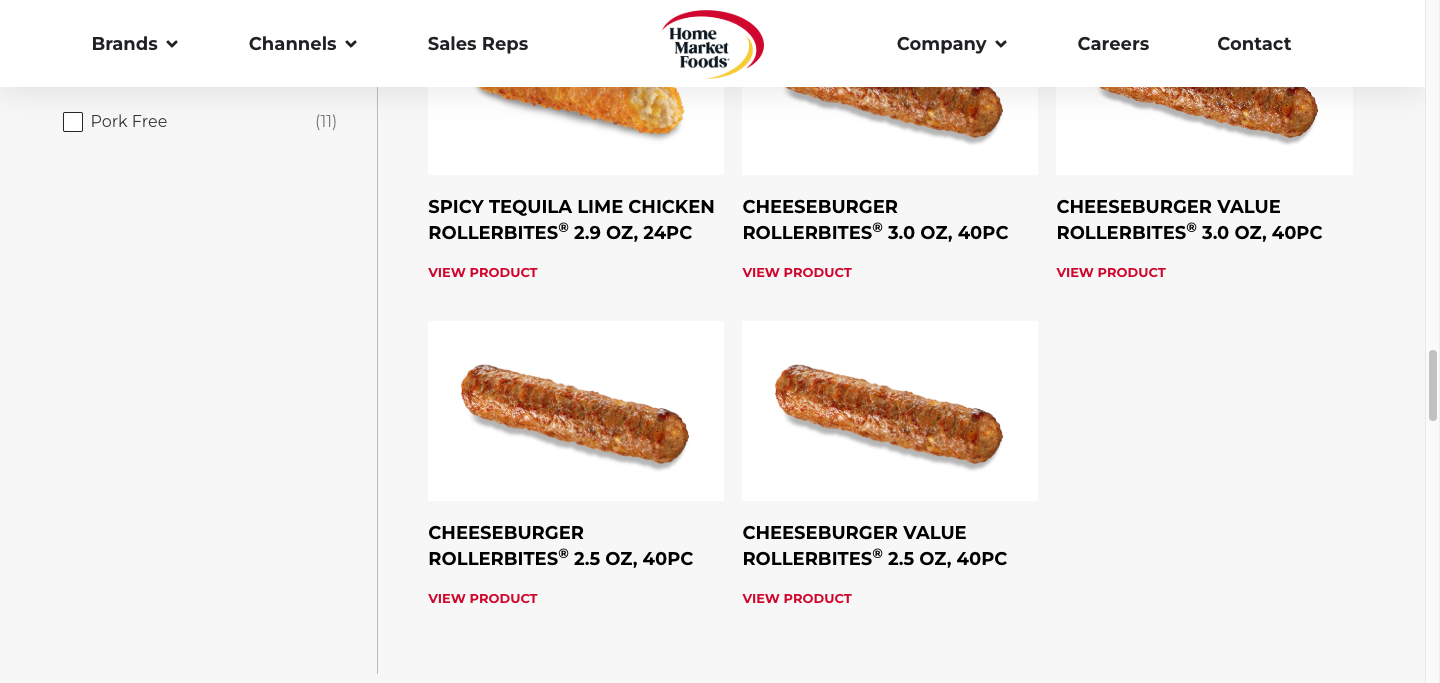1440x683 pixels.
Task: Open Cheeseburger Value RollerBites 2.5 oz title
Action: [x=874, y=546]
